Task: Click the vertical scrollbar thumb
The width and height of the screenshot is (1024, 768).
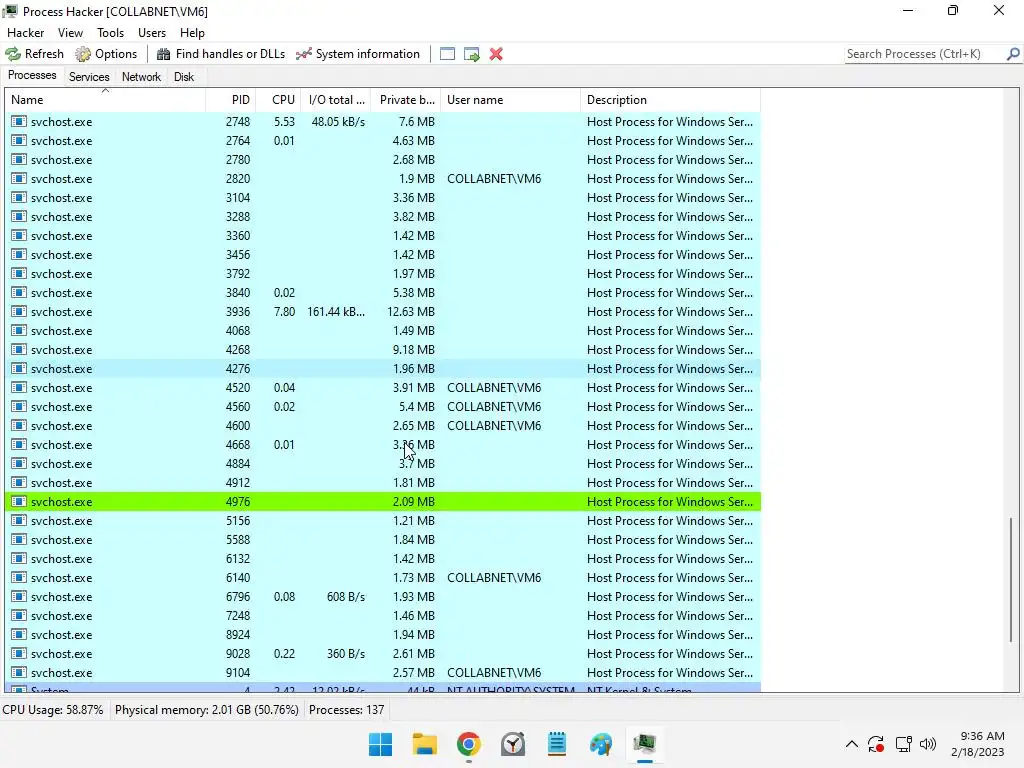Action: pyautogui.click(x=1011, y=580)
